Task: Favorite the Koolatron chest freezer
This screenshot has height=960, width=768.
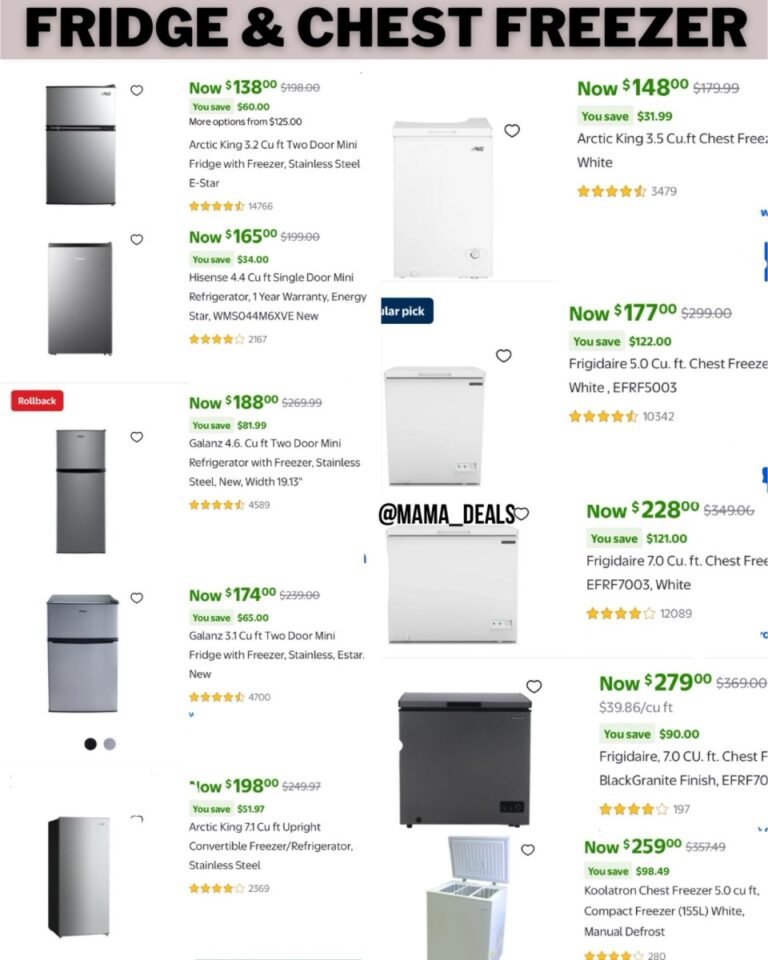Action: tap(528, 850)
